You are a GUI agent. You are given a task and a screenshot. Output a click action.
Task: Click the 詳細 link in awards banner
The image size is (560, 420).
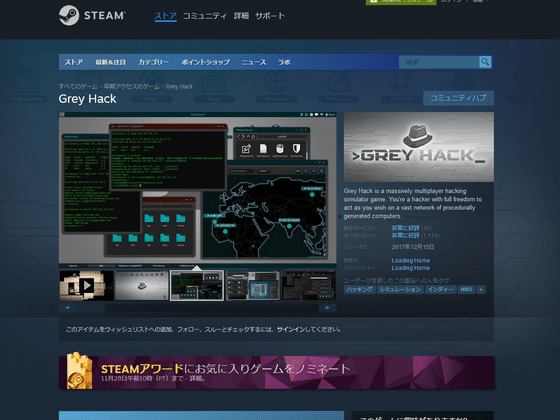195,379
